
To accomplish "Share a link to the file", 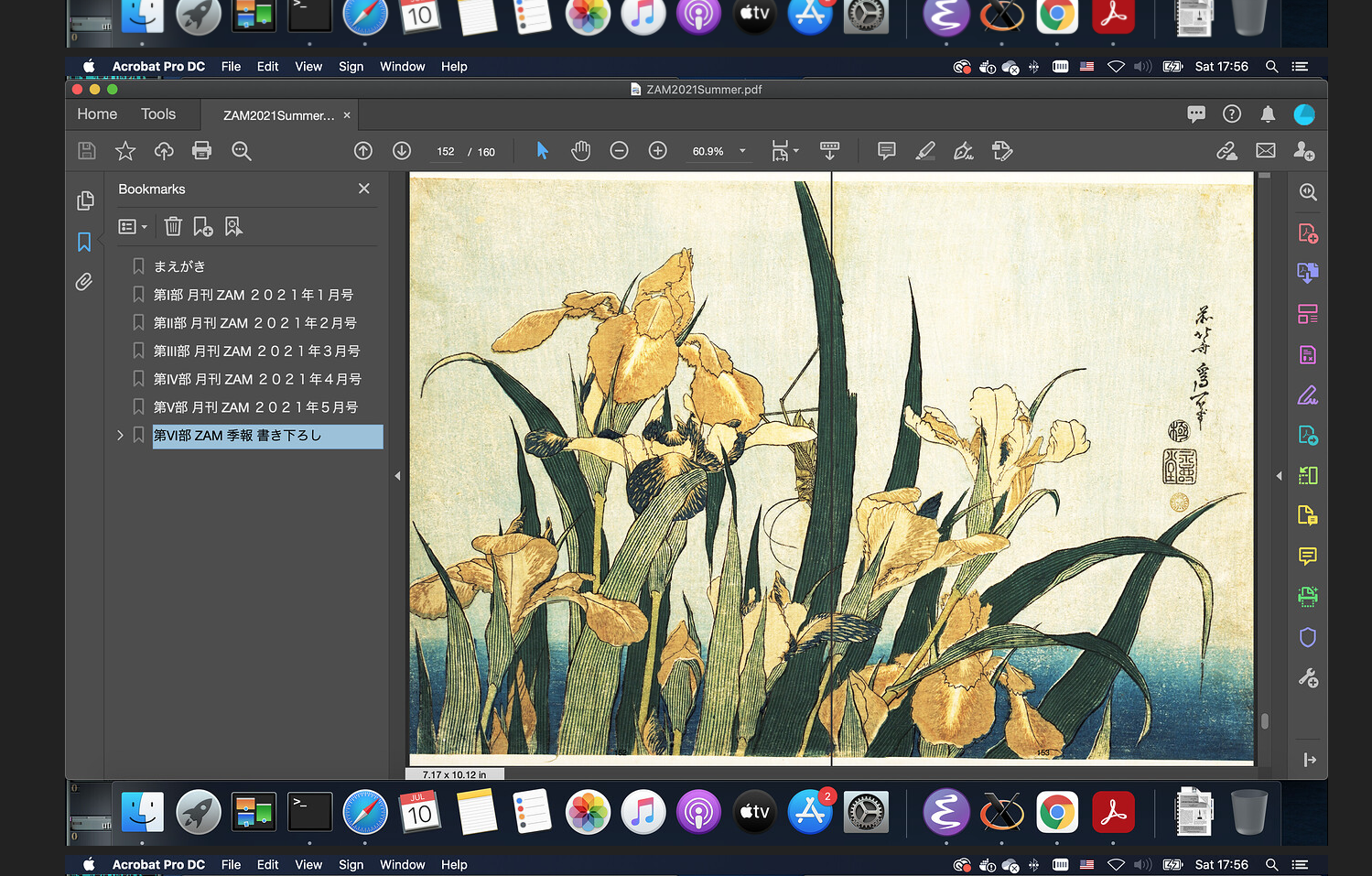I will click(1226, 151).
